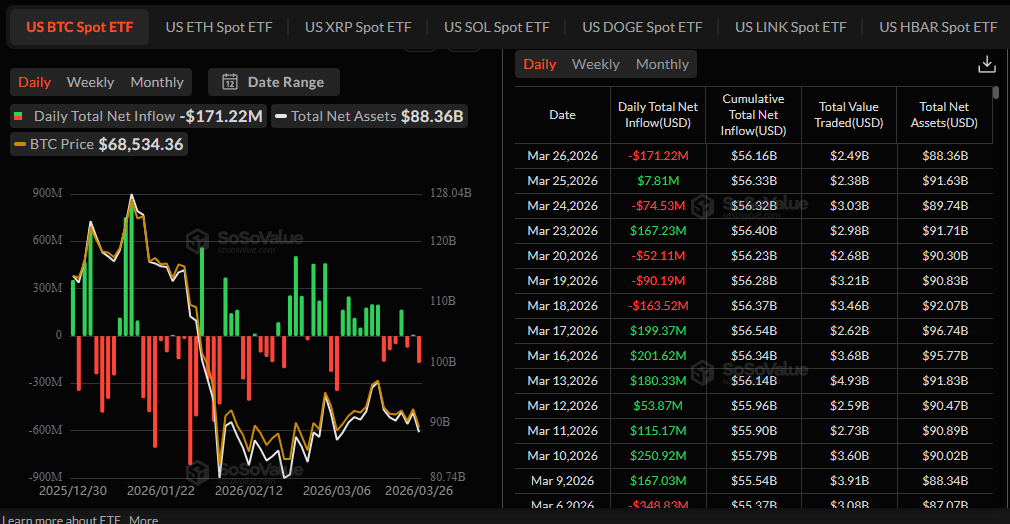View the US HBAR Spot ETF tab
Screen dimensions: 1010x524
[937, 27]
